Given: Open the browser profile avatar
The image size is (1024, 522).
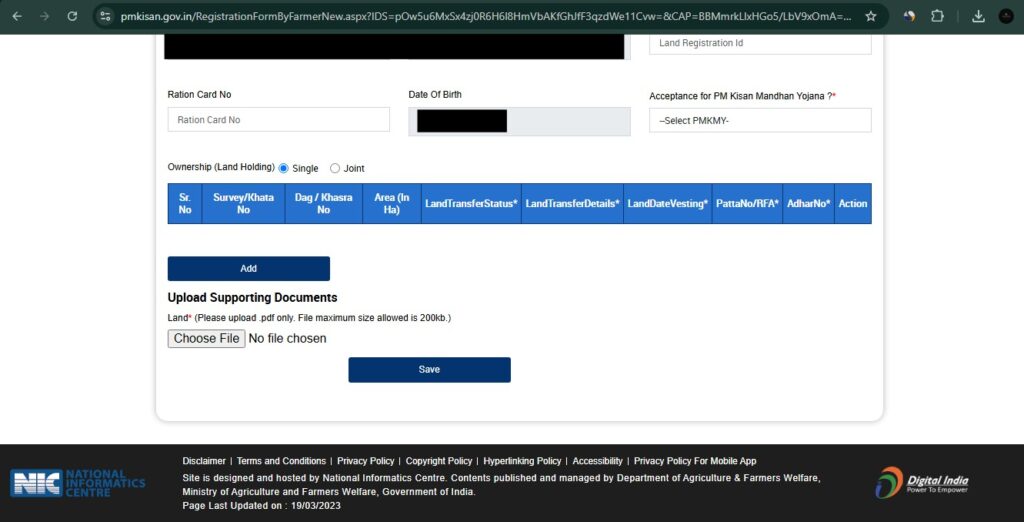Looking at the screenshot, I should 1005,16.
